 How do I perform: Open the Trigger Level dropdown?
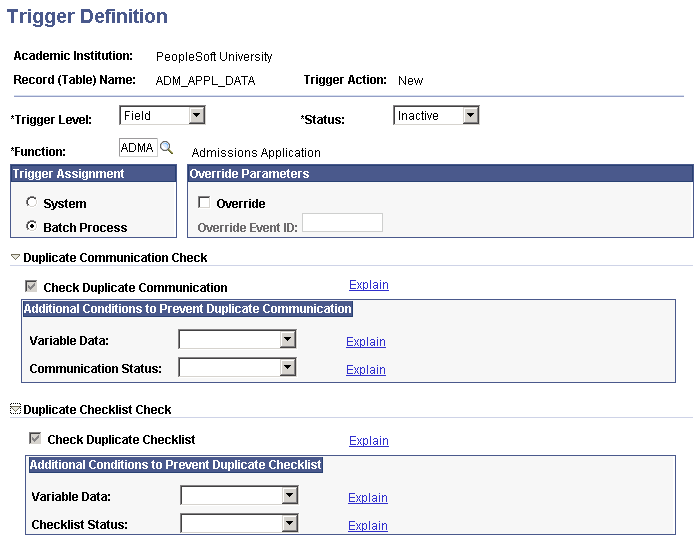coord(162,115)
